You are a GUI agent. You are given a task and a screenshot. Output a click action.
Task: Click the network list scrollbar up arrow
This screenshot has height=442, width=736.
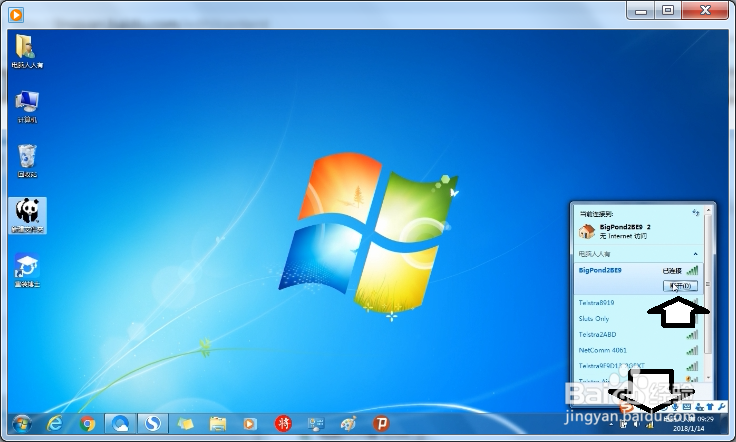(708, 212)
